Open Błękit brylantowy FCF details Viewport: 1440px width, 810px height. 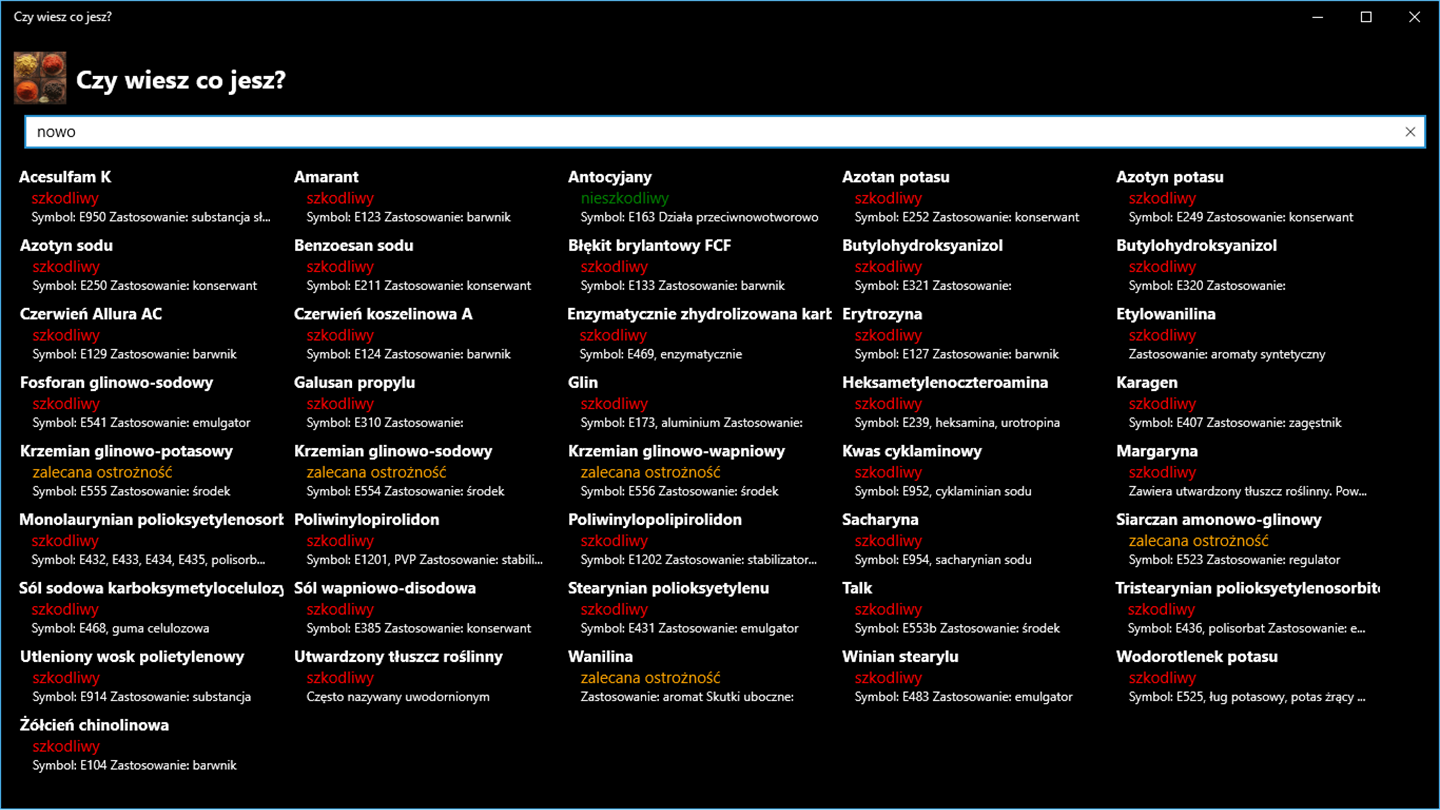(698, 265)
